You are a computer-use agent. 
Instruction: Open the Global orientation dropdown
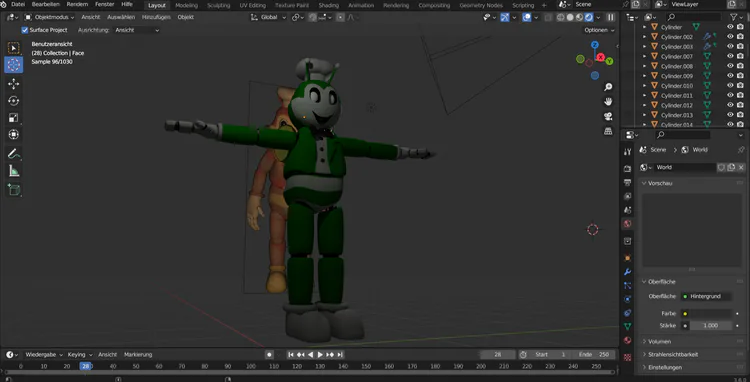(268, 17)
